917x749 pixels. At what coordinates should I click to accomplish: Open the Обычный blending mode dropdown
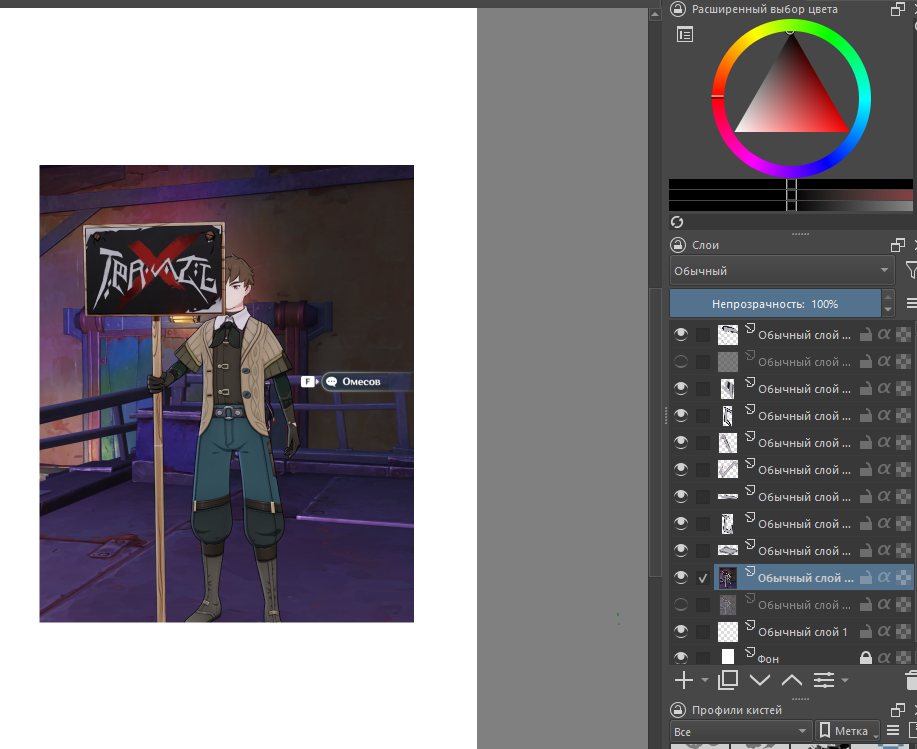click(x=782, y=270)
